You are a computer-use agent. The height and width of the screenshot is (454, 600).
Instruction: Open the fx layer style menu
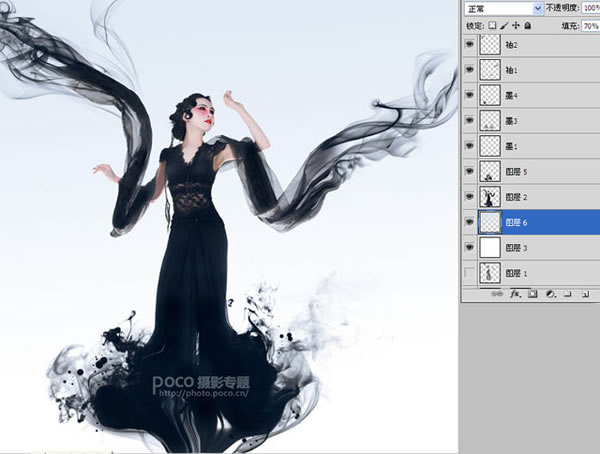[x=516, y=294]
